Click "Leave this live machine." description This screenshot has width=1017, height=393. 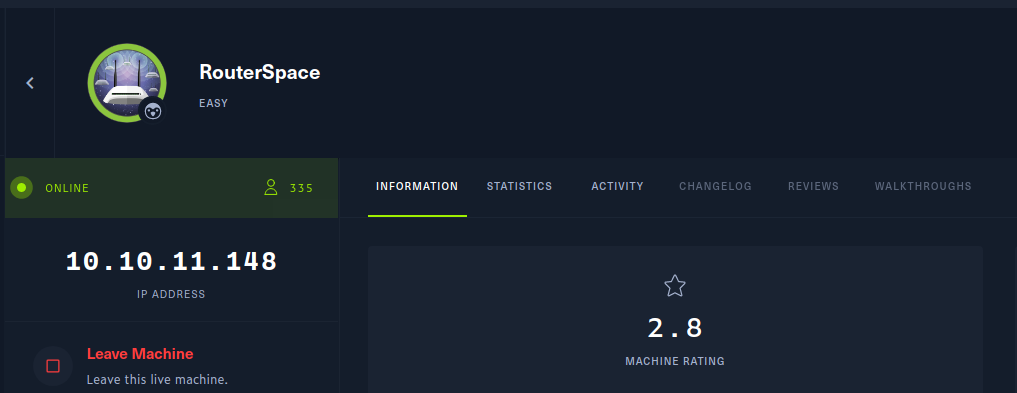coord(158,379)
